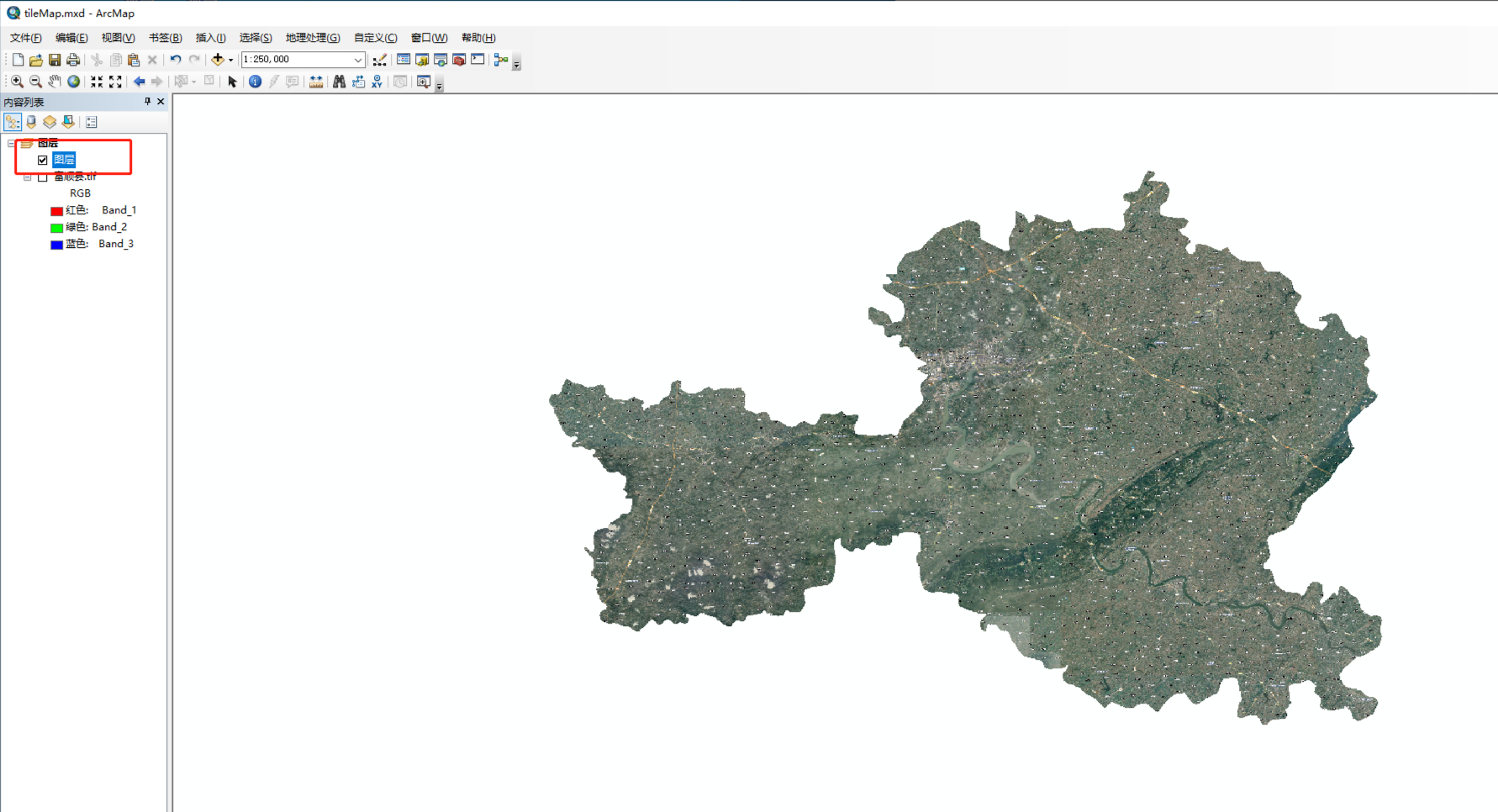Uncheck the highlighted 图层 layer checkbox
The height and width of the screenshot is (812, 1498).
pyautogui.click(x=43, y=160)
